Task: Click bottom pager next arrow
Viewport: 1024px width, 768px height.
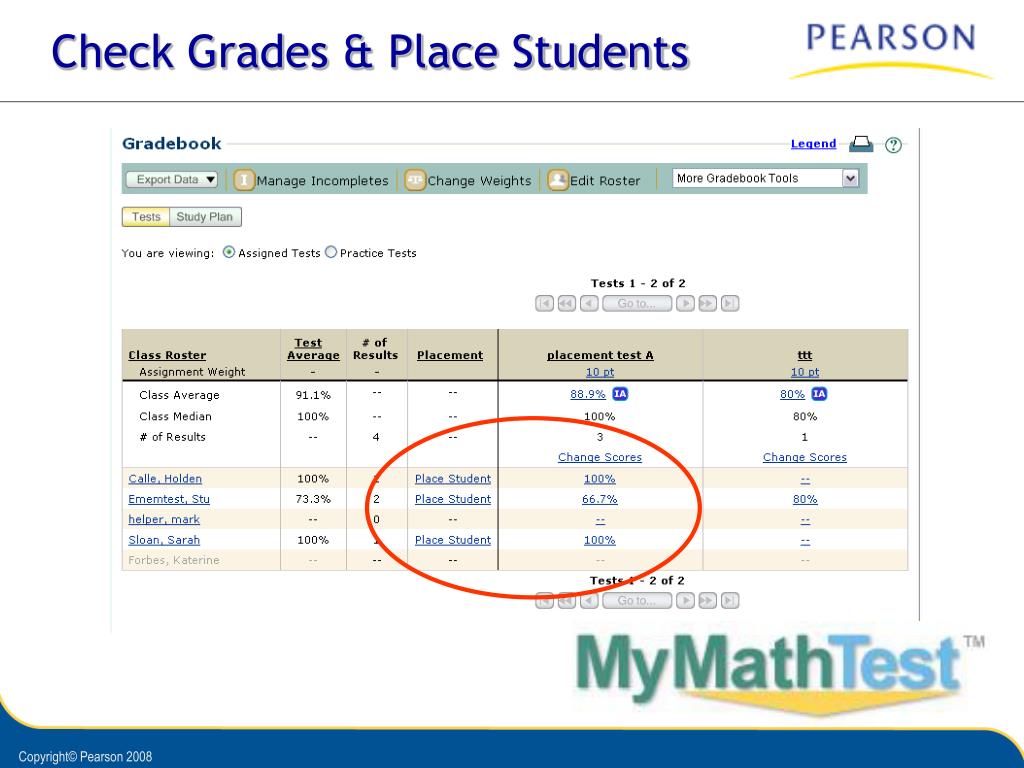Action: click(x=685, y=601)
